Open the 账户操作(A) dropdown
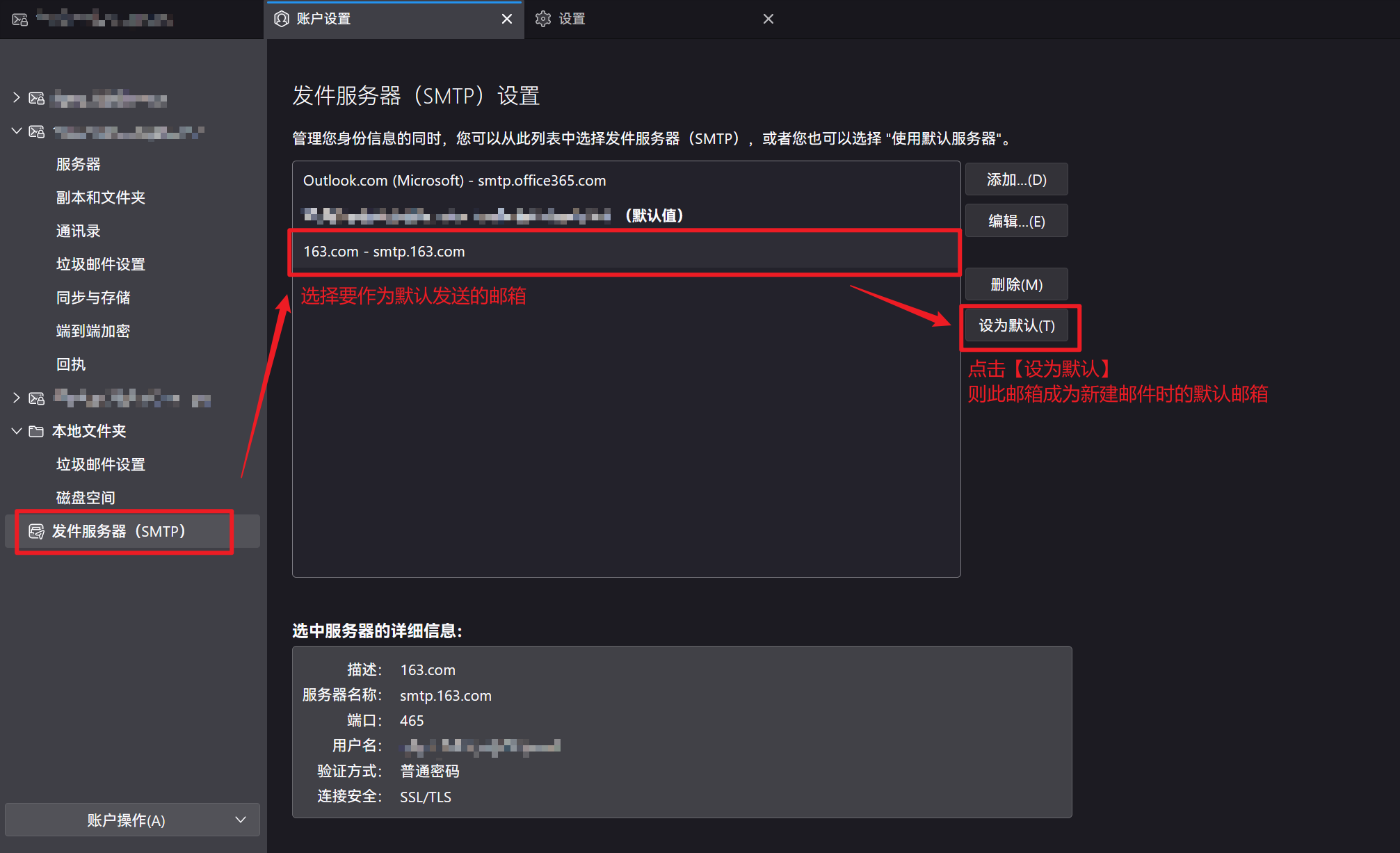Viewport: 1400px width, 853px height. pyautogui.click(x=132, y=820)
